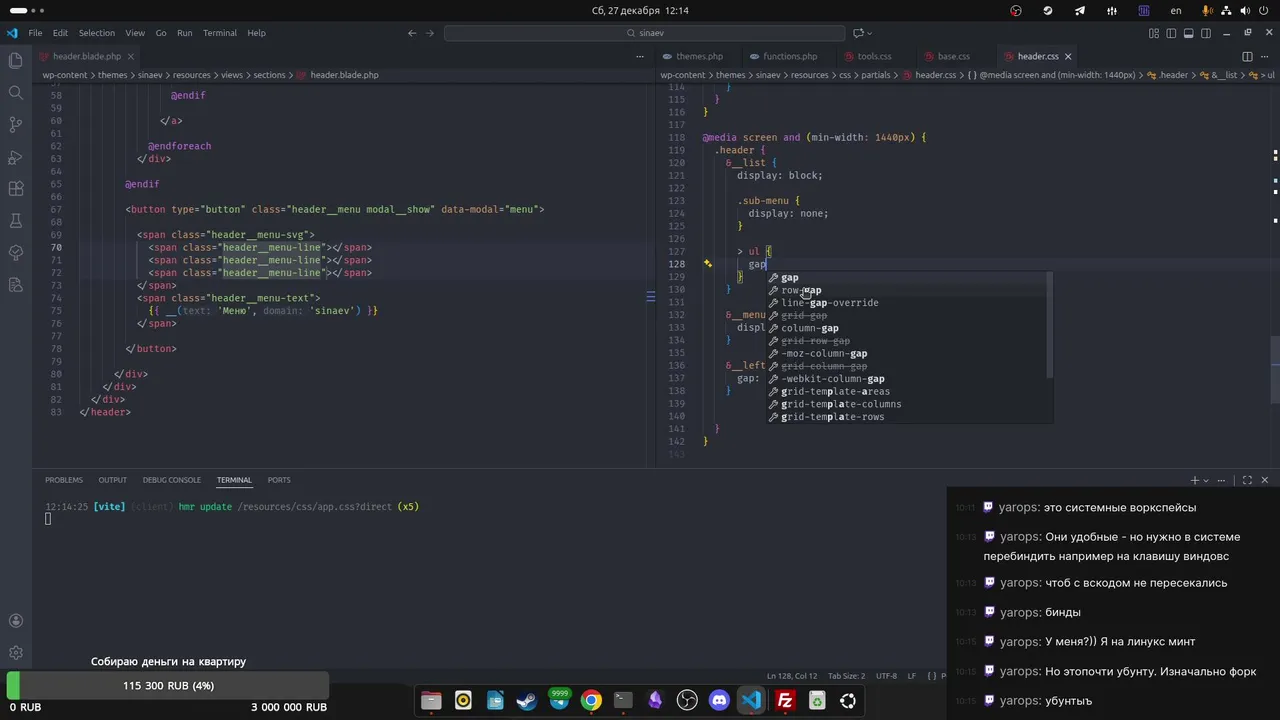Click 'sections' in left breadcrumb path
This screenshot has width=1280, height=720.
pyautogui.click(x=269, y=75)
